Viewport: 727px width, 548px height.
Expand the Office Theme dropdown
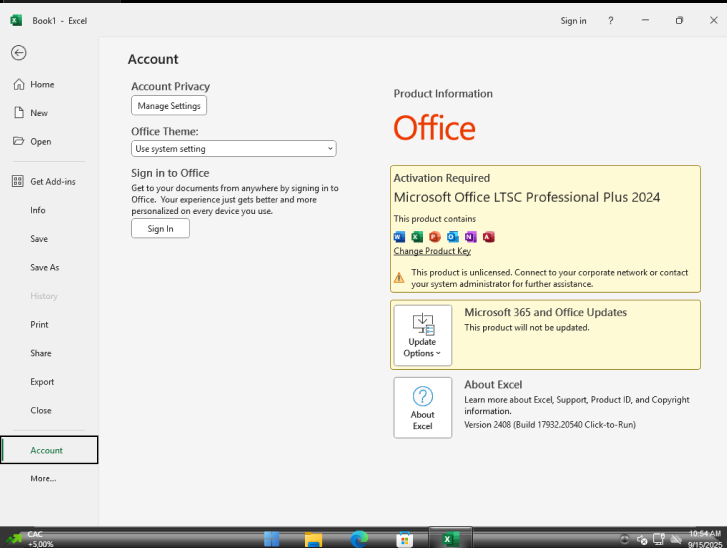tap(234, 149)
